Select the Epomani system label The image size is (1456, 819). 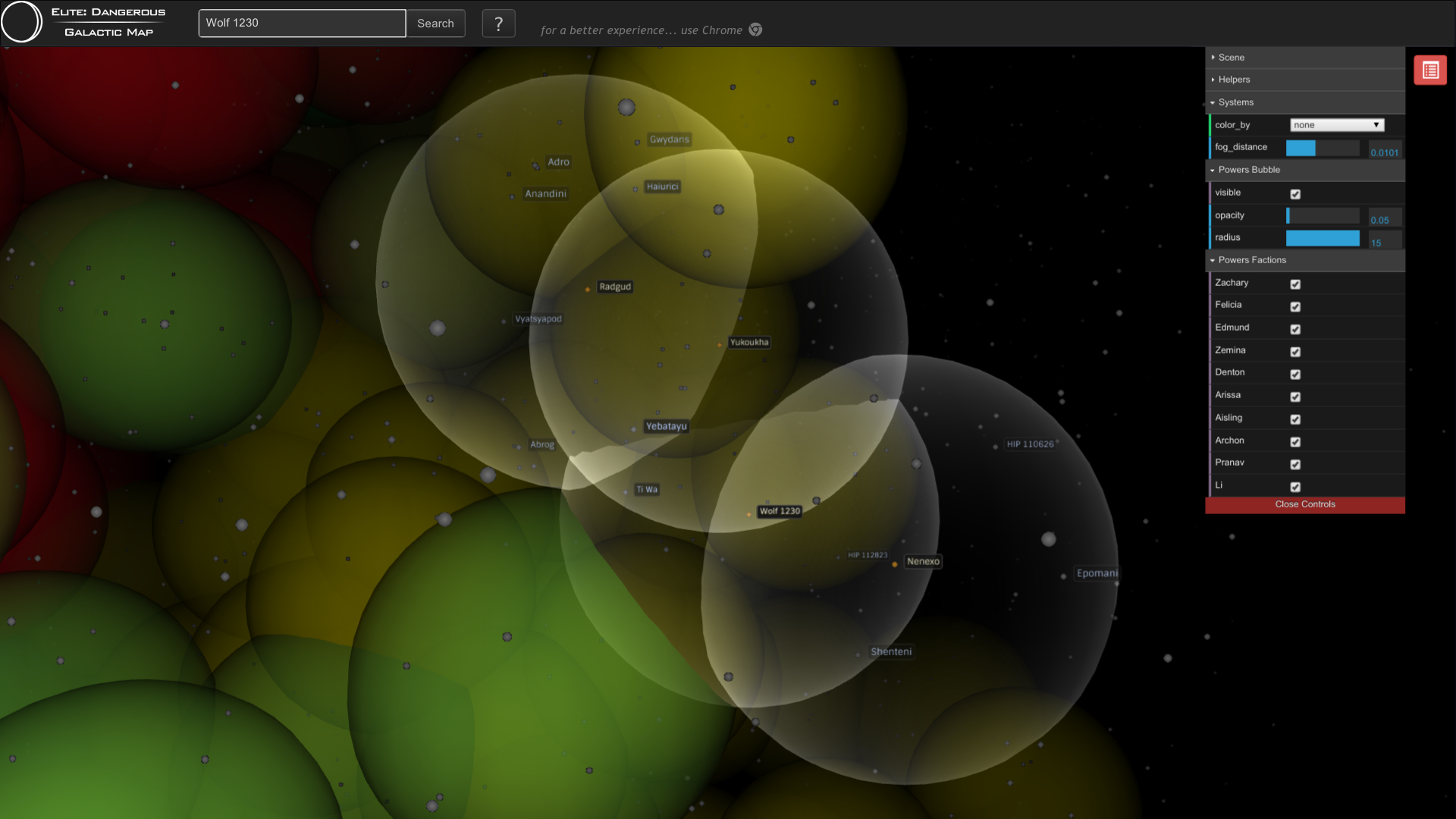click(x=1097, y=573)
